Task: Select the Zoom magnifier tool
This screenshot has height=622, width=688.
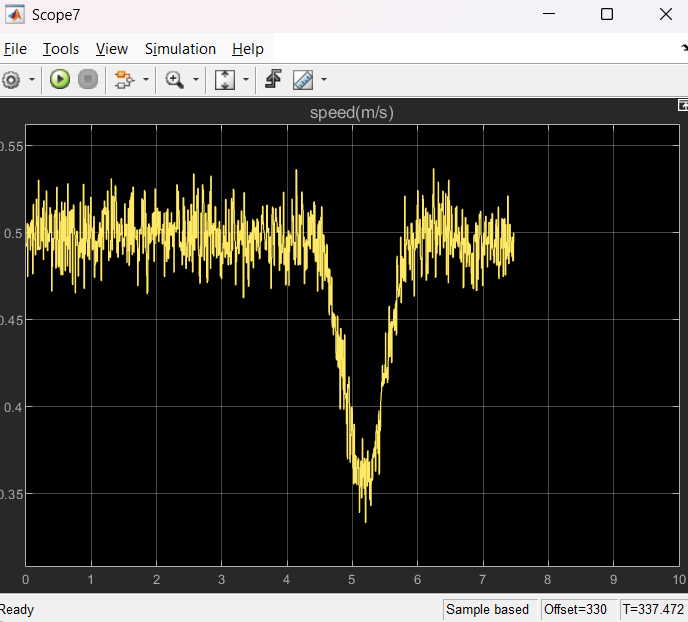Action: [x=175, y=79]
